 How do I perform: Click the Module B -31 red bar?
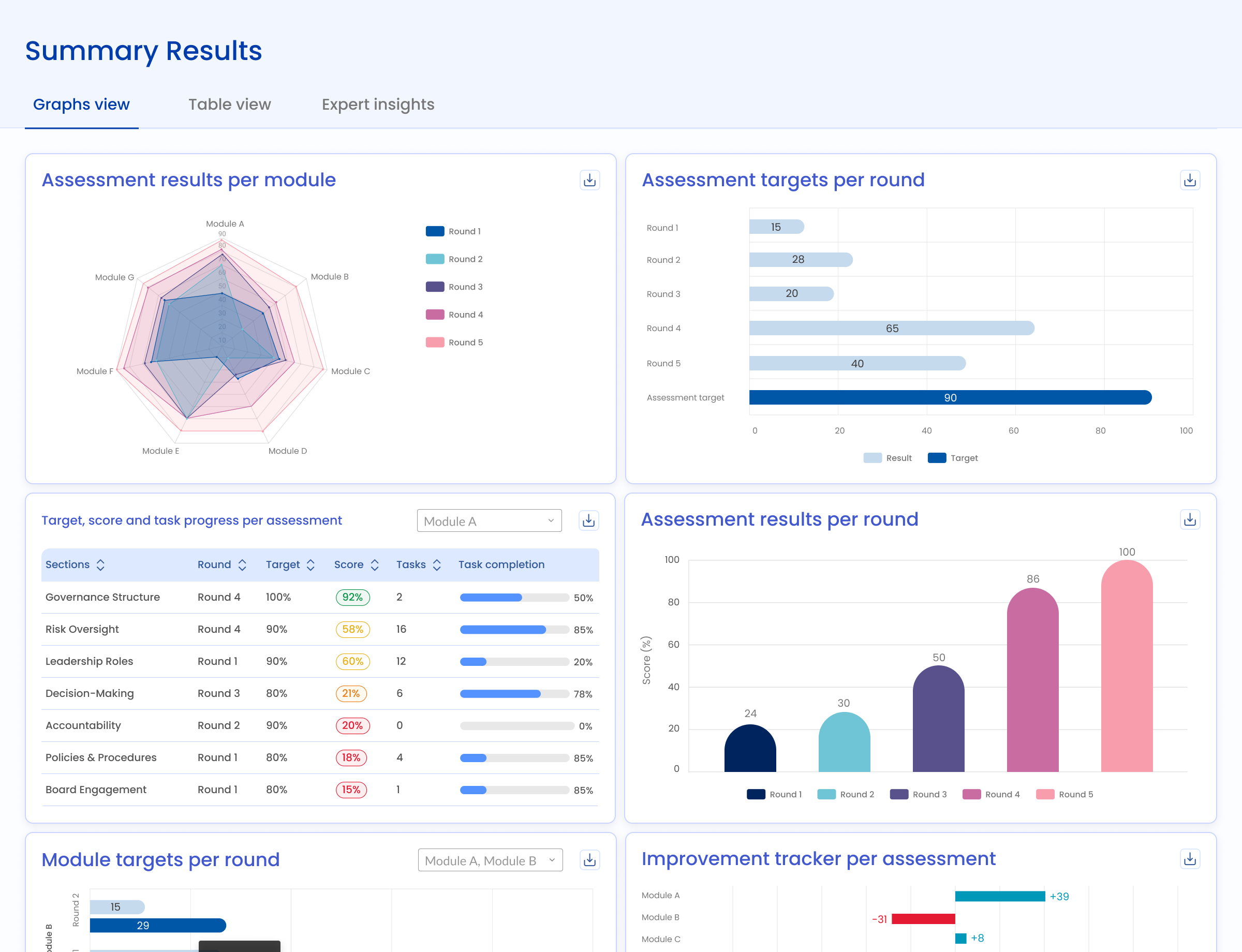923,918
